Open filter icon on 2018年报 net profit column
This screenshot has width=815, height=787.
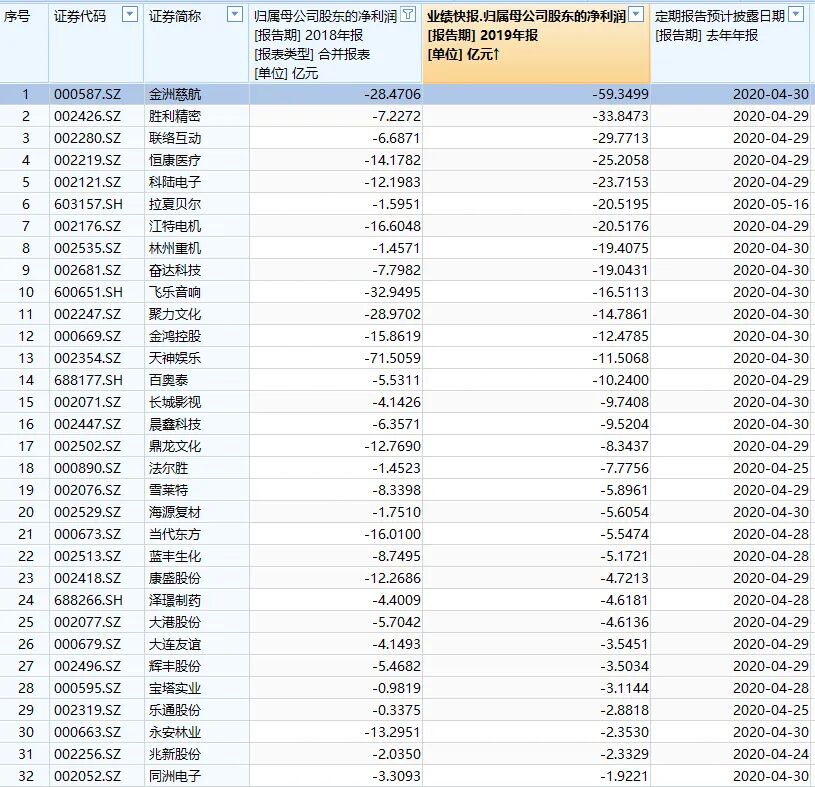tap(409, 15)
